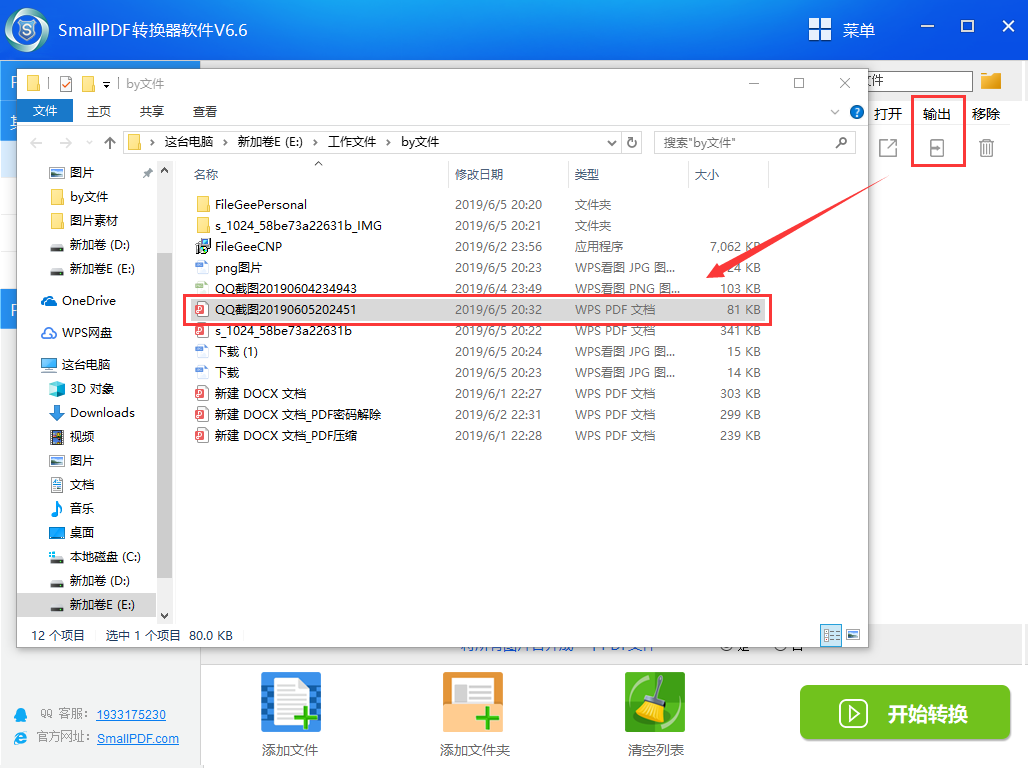Screen dimensions: 1028x768
Task: Click the 清空列表 broom icon
Action: click(x=655, y=702)
